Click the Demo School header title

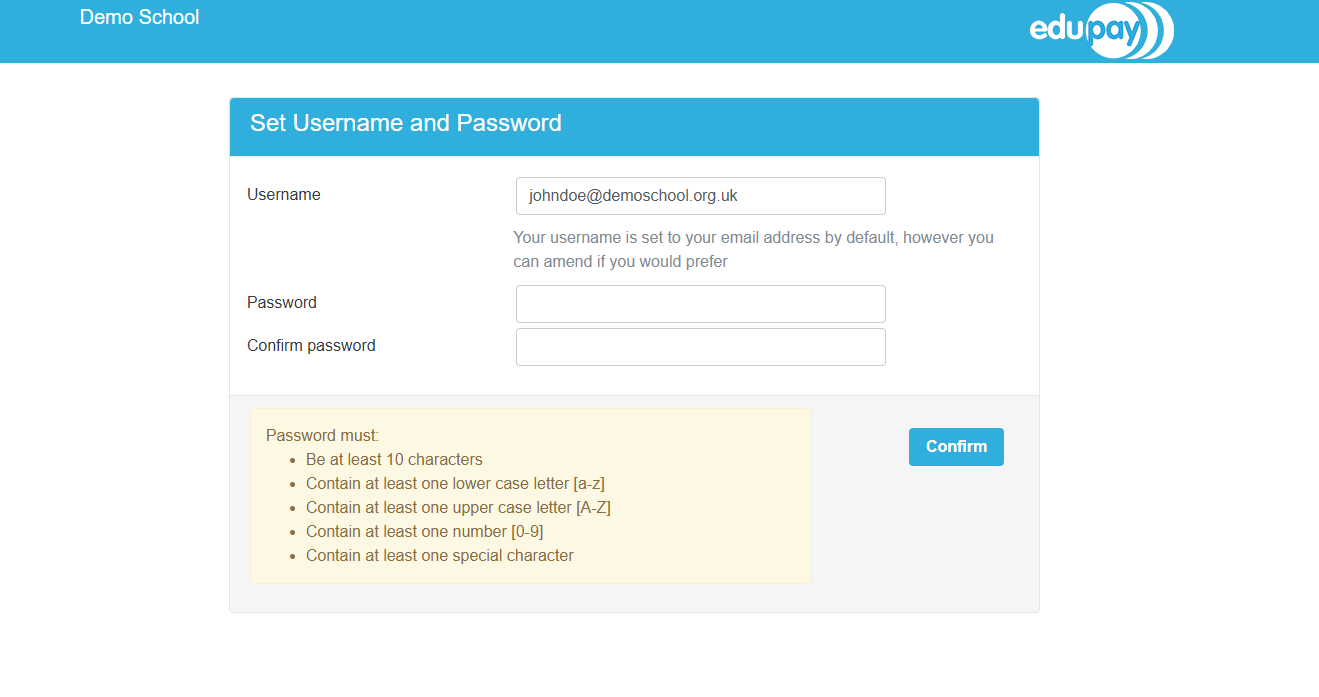coord(139,17)
